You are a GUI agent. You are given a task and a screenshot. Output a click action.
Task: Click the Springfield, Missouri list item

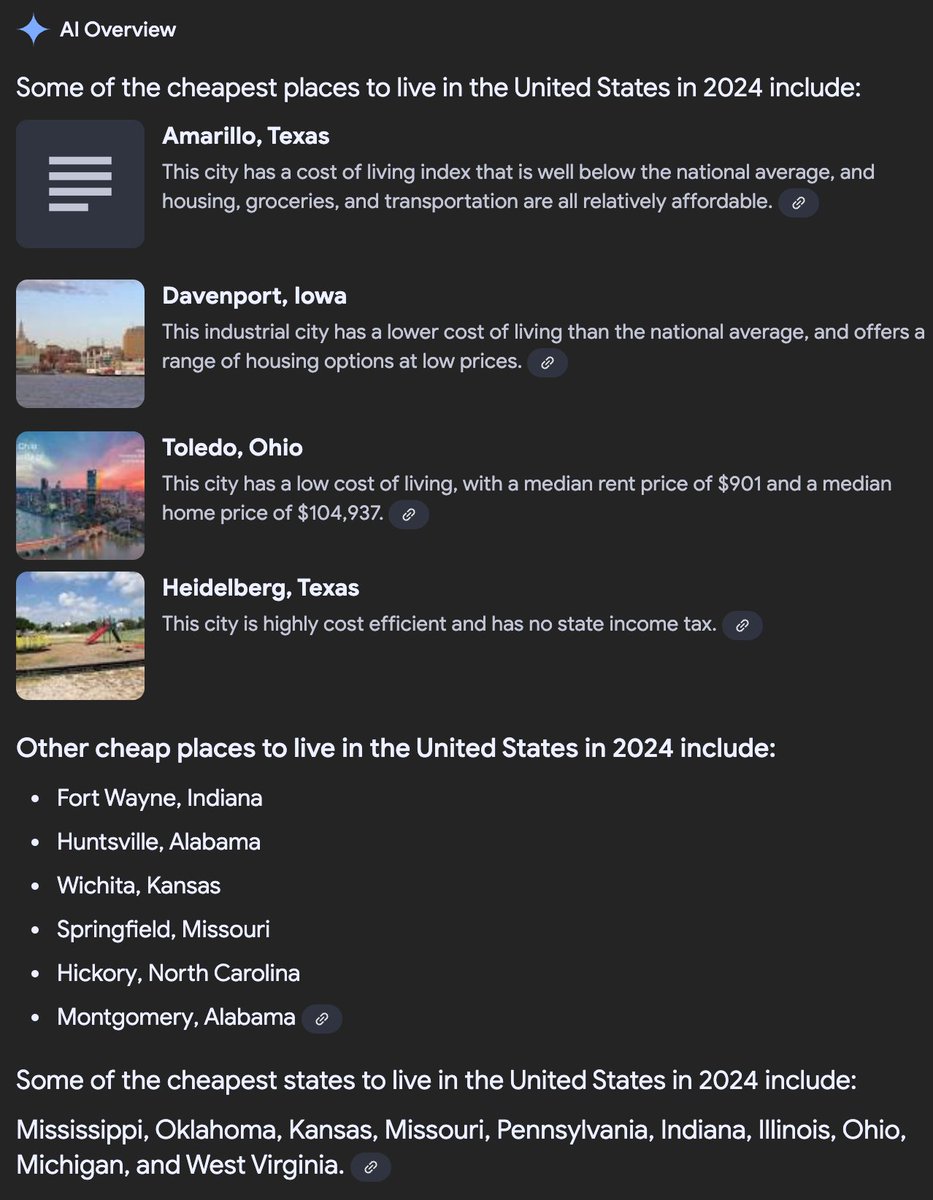[x=164, y=930]
